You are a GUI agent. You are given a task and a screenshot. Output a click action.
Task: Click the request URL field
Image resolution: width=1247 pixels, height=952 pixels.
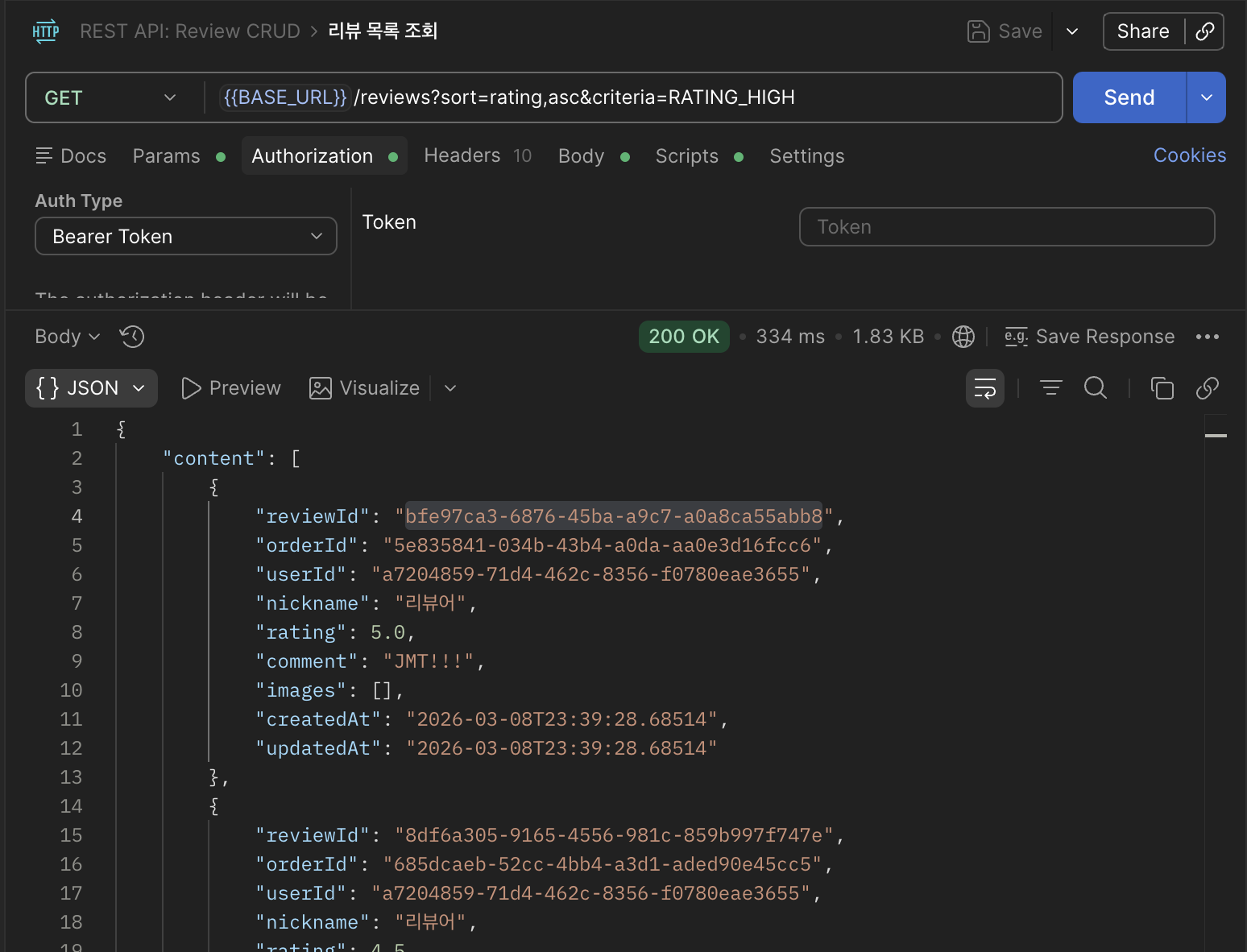pos(632,97)
